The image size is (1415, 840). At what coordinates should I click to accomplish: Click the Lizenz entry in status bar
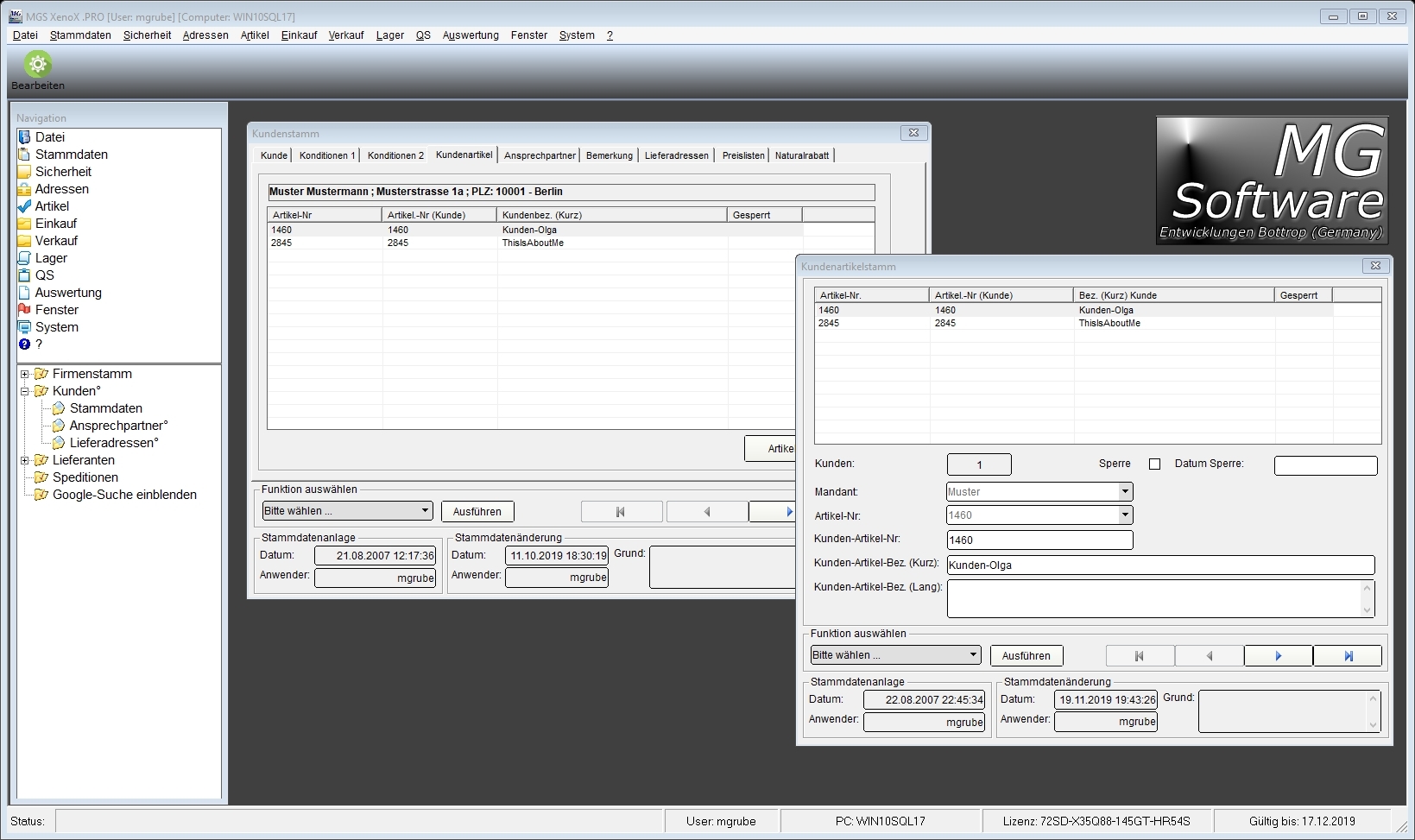(1096, 822)
